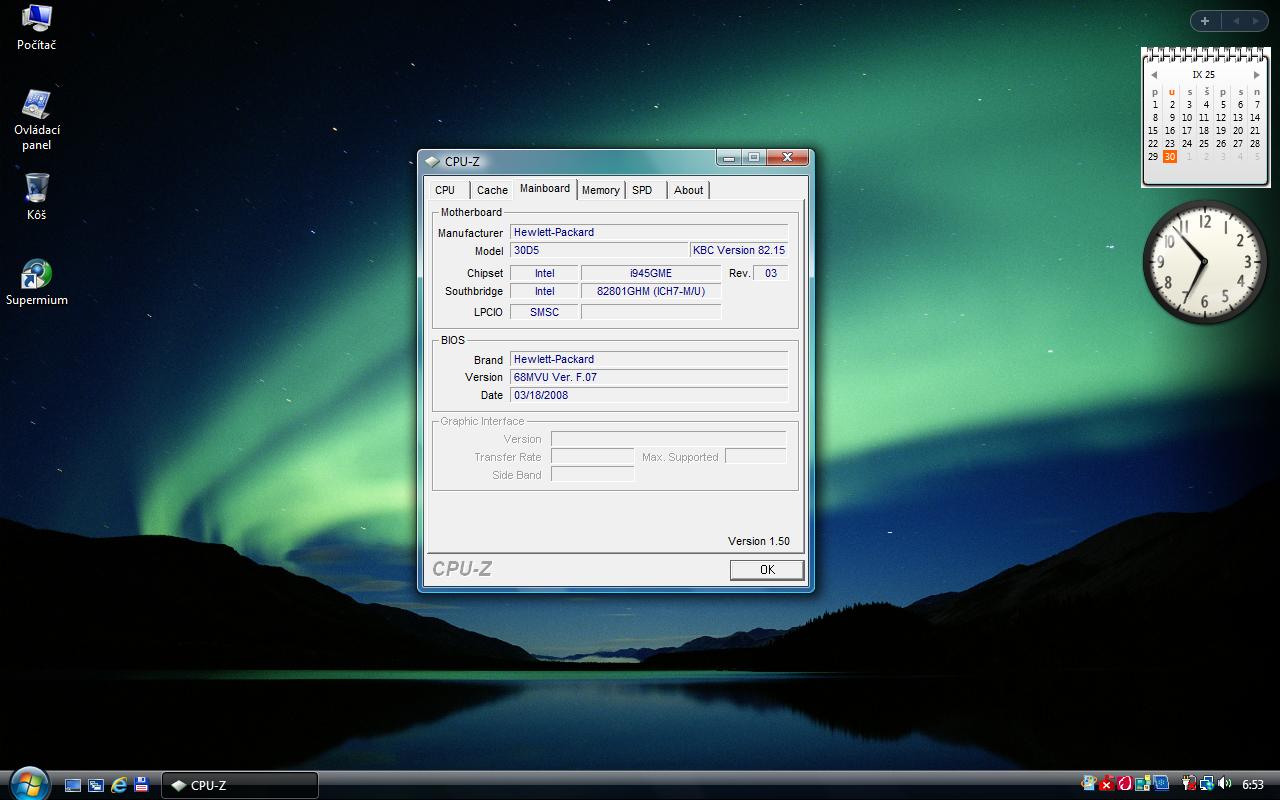Select the Mainboard tab

click(x=545, y=189)
